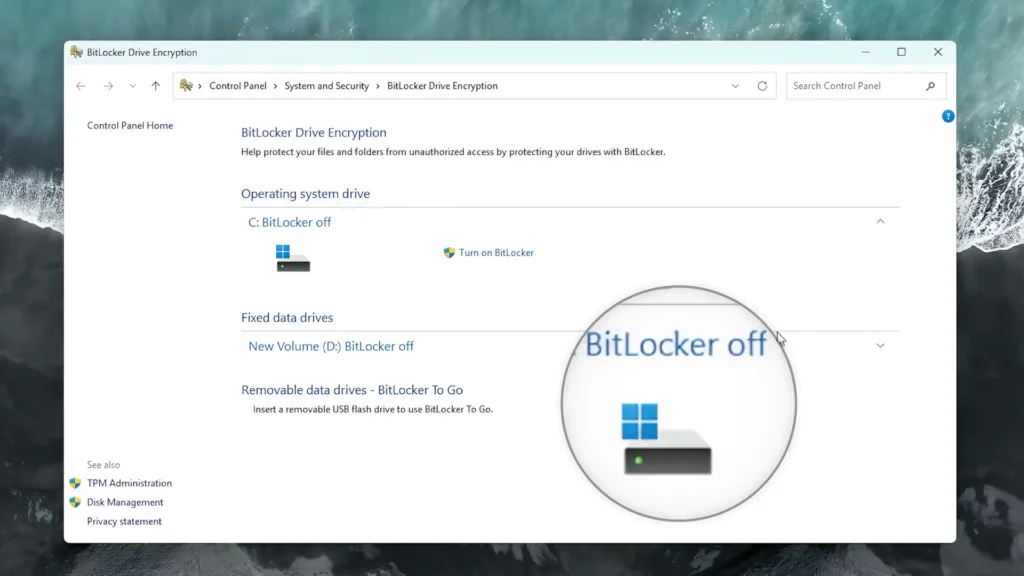Click the shield icon next to Disk Management

(75, 502)
